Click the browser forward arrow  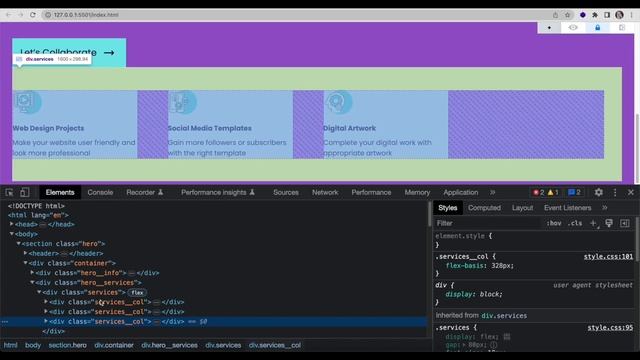click(x=21, y=15)
